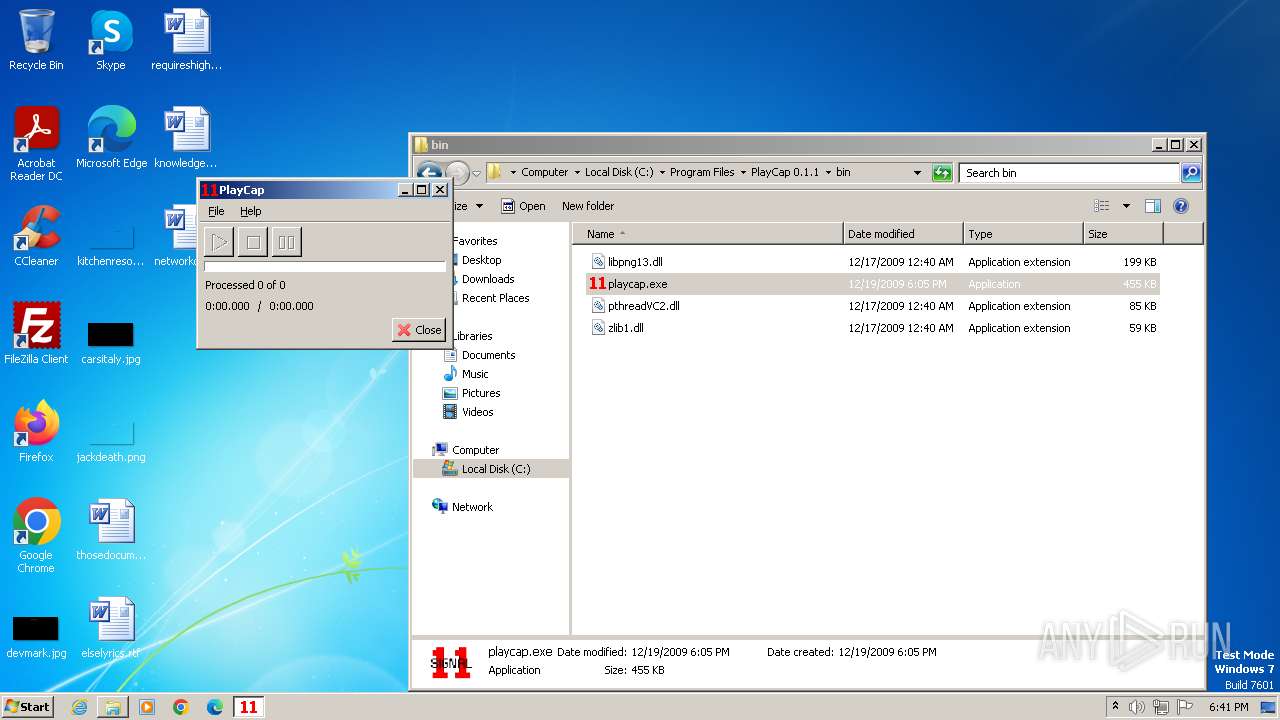Click the volume tray icon
The image size is (1280, 720).
1137,707
